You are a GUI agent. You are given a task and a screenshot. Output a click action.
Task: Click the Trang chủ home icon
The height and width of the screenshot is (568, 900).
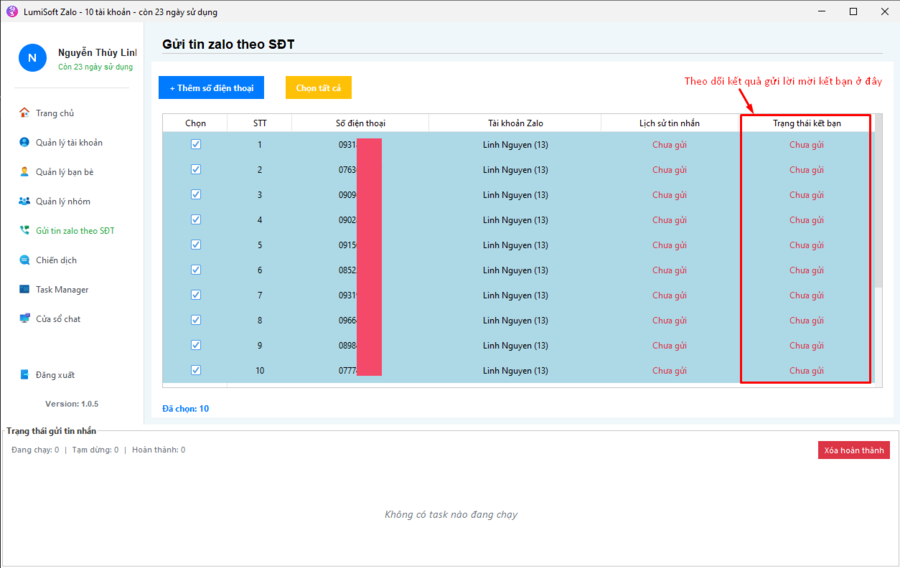point(25,113)
